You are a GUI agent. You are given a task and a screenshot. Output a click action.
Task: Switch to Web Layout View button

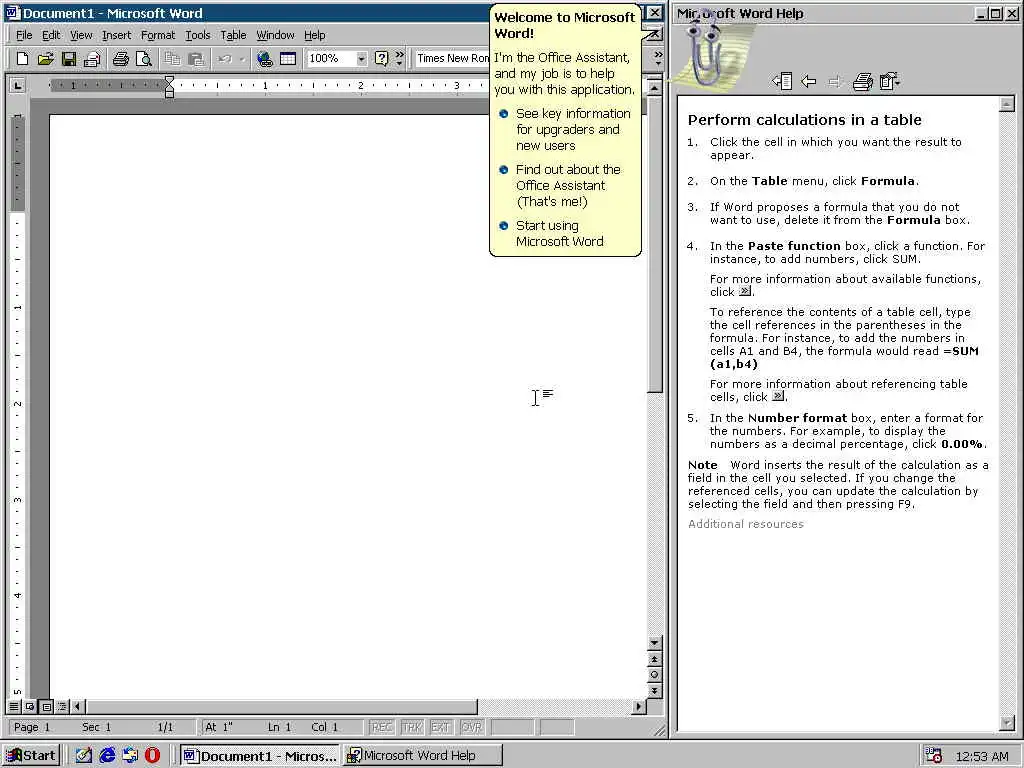pos(30,706)
